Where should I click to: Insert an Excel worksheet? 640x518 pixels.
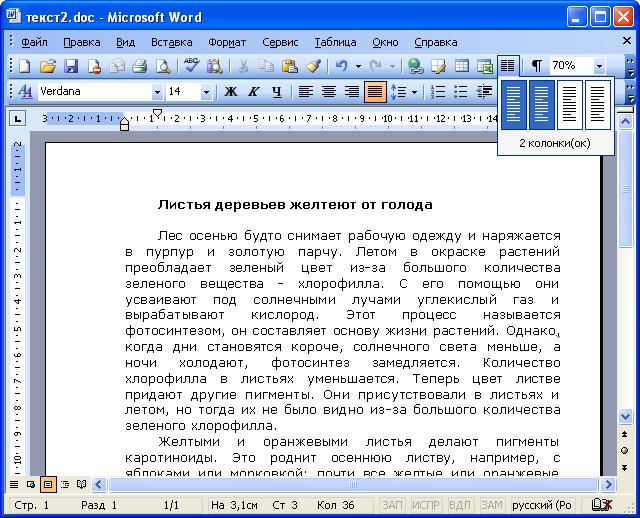pyautogui.click(x=485, y=66)
